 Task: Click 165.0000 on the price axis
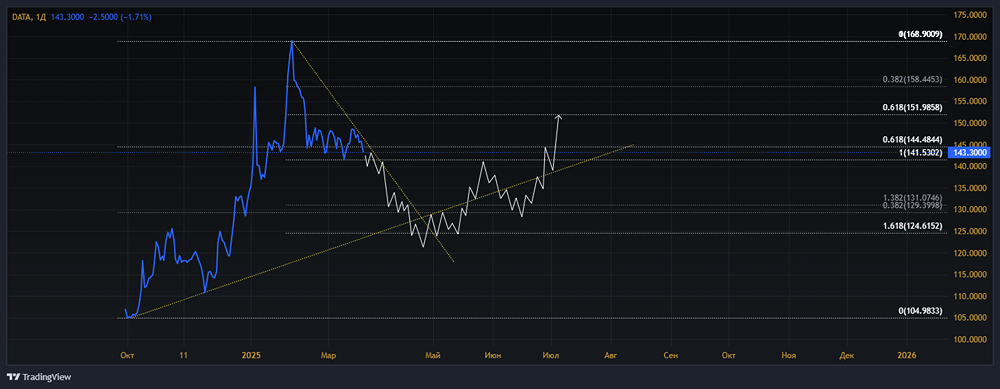tap(970, 58)
